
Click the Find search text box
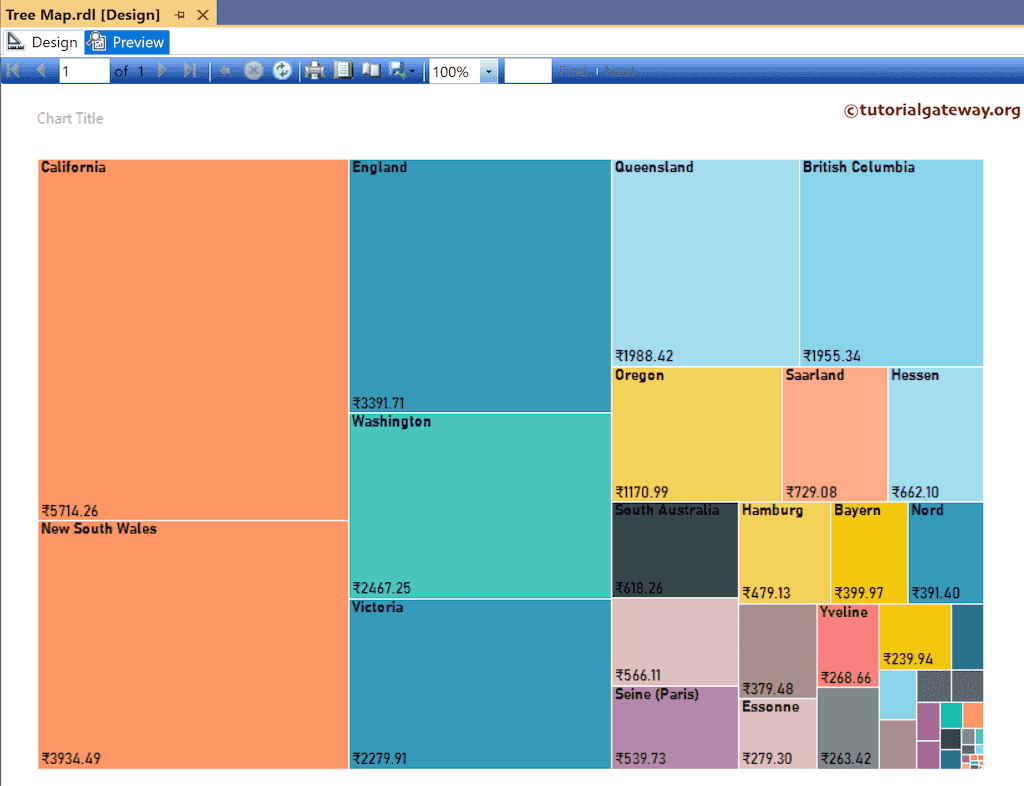tap(530, 70)
